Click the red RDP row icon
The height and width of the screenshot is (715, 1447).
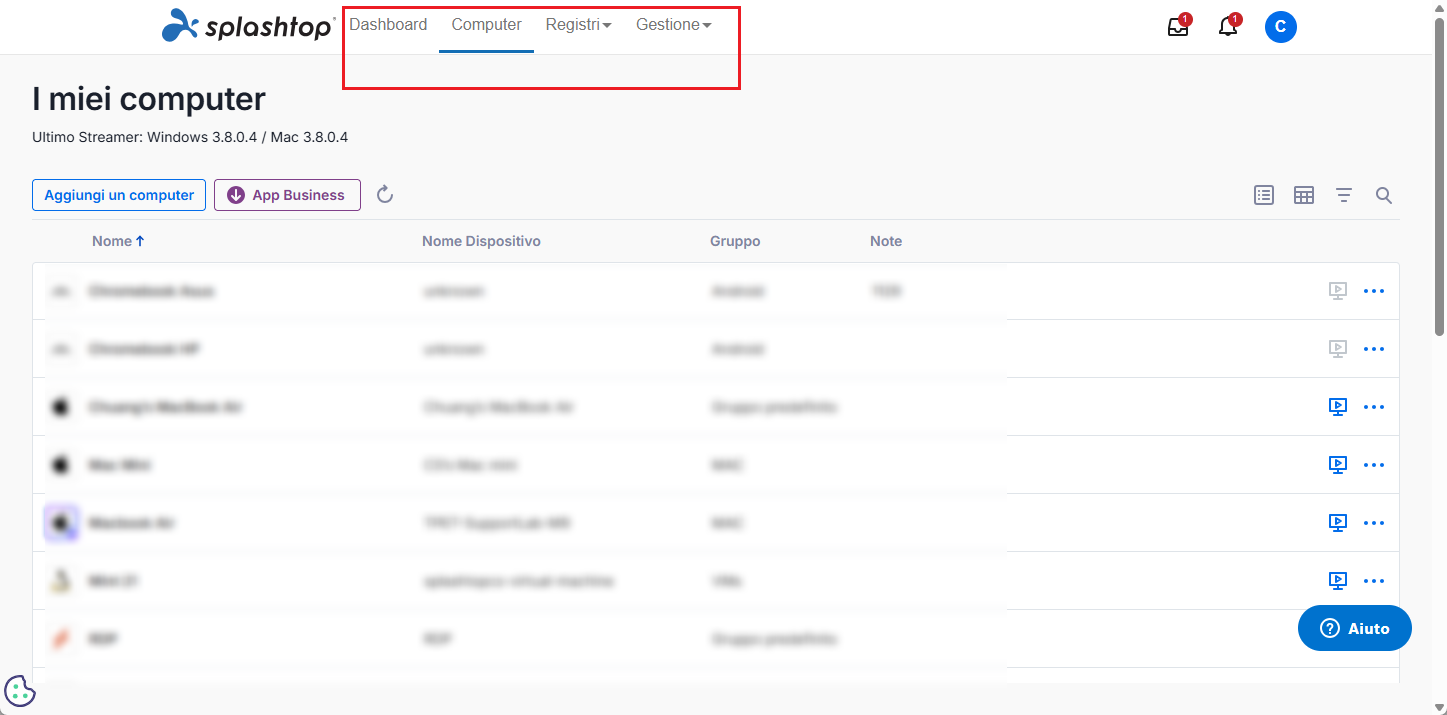click(61, 639)
